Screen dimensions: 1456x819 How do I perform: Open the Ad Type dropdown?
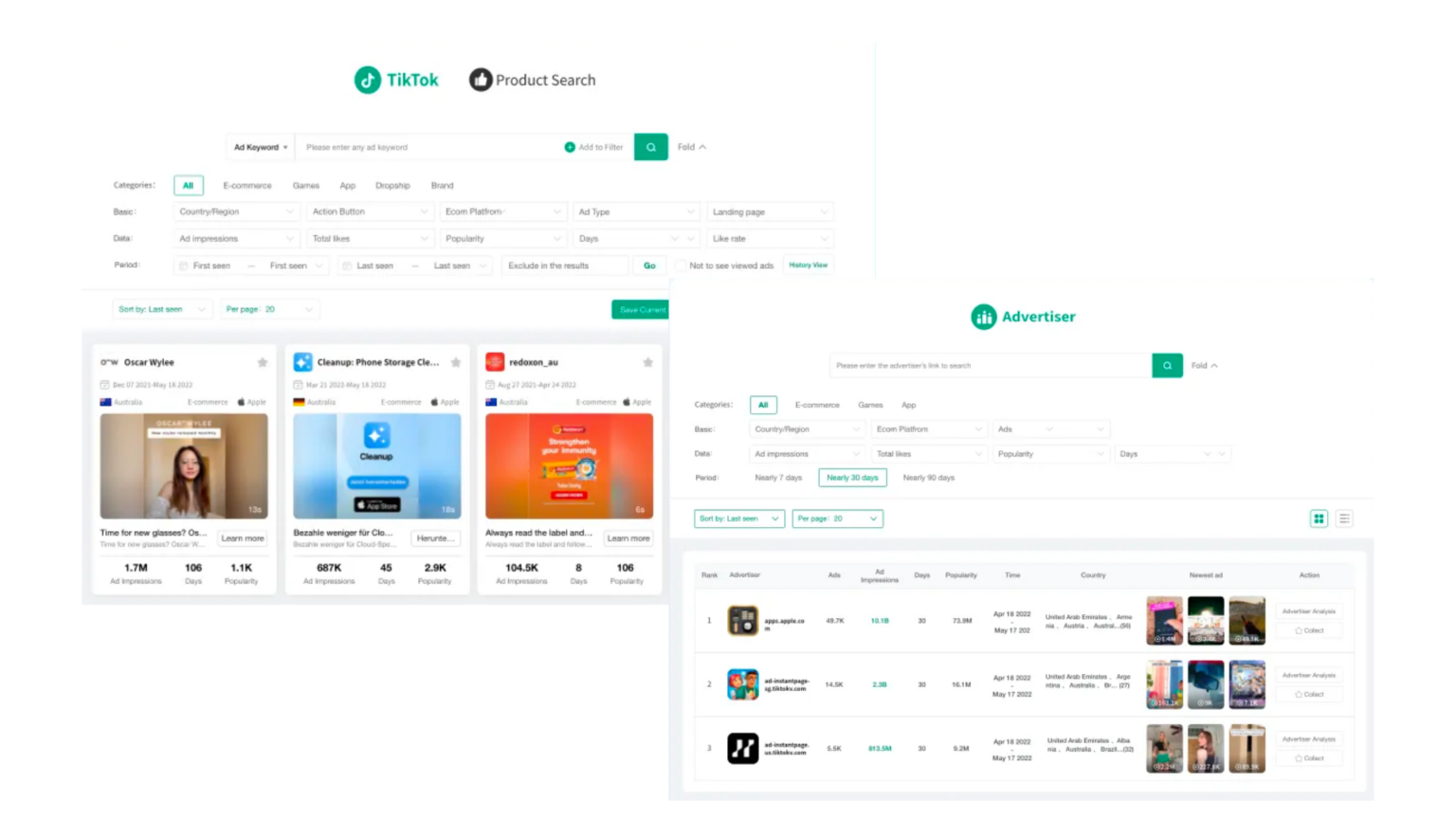pos(635,212)
